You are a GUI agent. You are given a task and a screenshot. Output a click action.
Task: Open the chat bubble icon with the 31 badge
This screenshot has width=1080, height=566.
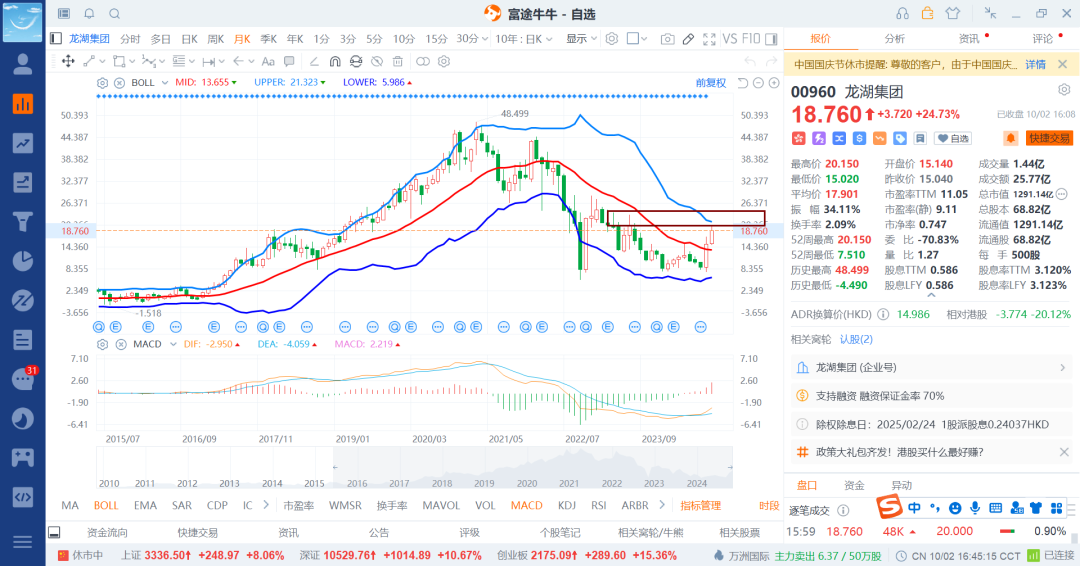point(23,379)
